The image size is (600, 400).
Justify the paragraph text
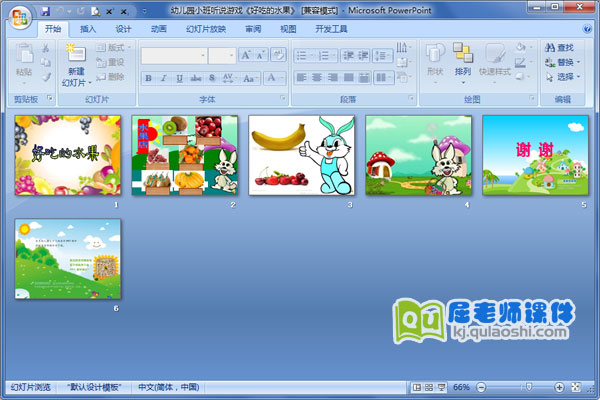click(x=348, y=78)
